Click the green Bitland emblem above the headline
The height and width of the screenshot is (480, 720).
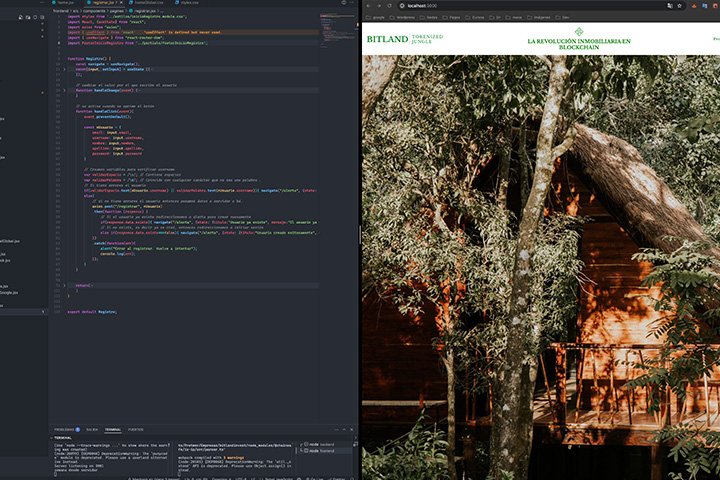tap(579, 32)
